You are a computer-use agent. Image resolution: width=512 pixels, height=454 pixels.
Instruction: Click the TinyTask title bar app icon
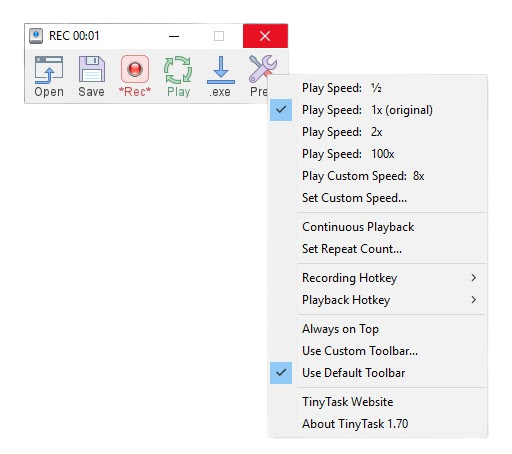point(36,36)
